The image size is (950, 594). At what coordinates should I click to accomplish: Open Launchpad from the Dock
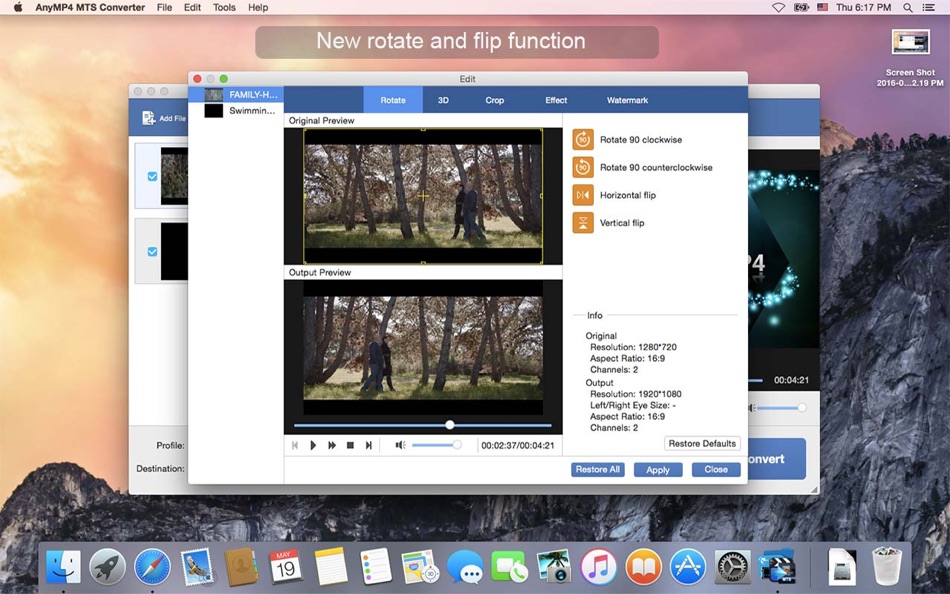point(107,565)
